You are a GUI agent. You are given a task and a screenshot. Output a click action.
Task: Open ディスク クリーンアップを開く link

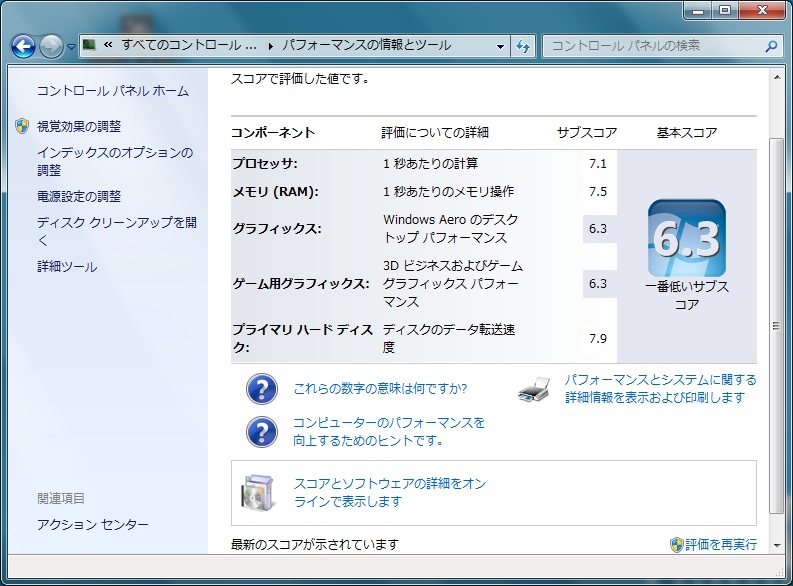tap(116, 231)
